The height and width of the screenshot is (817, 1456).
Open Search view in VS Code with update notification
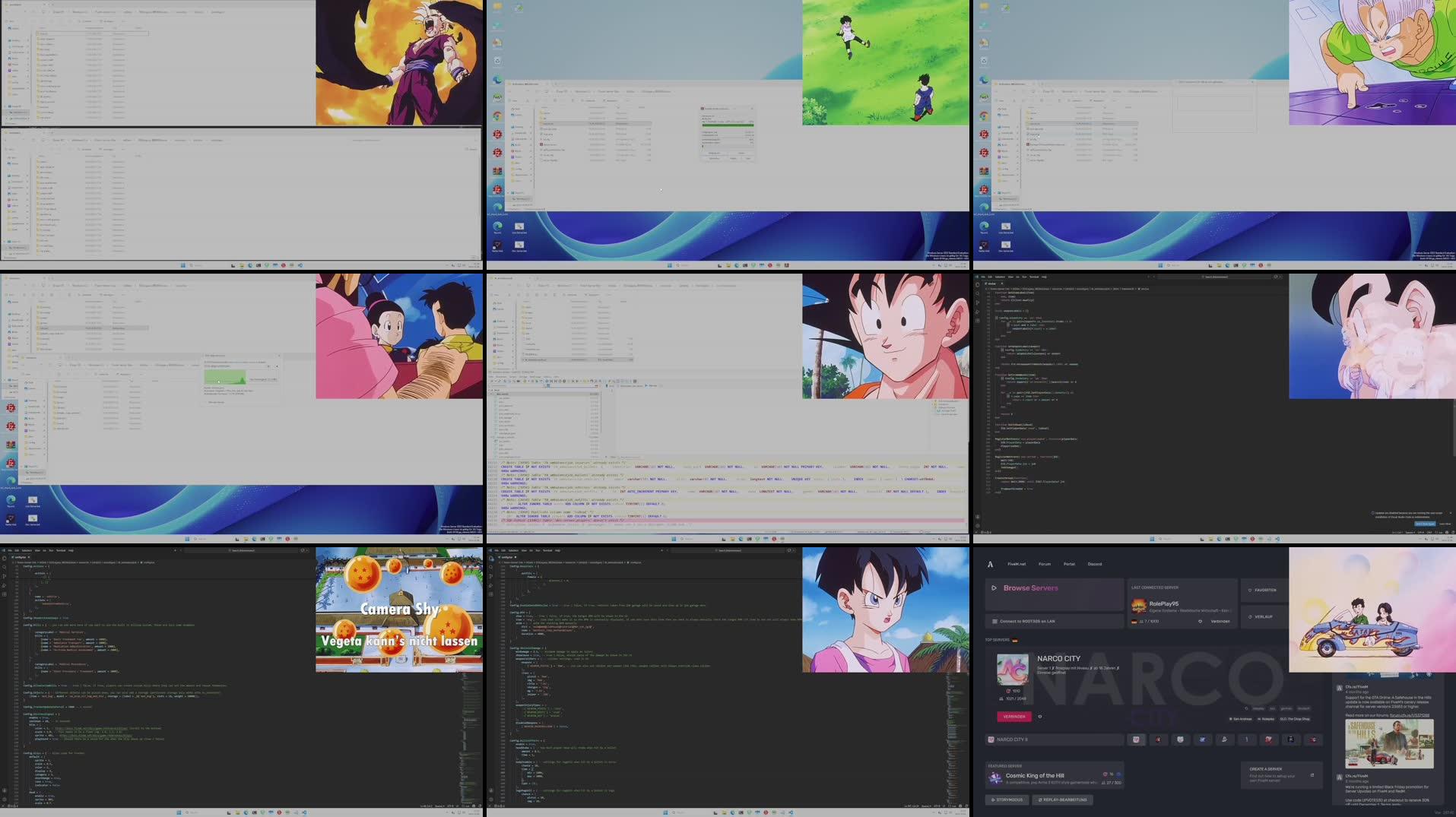(977, 293)
